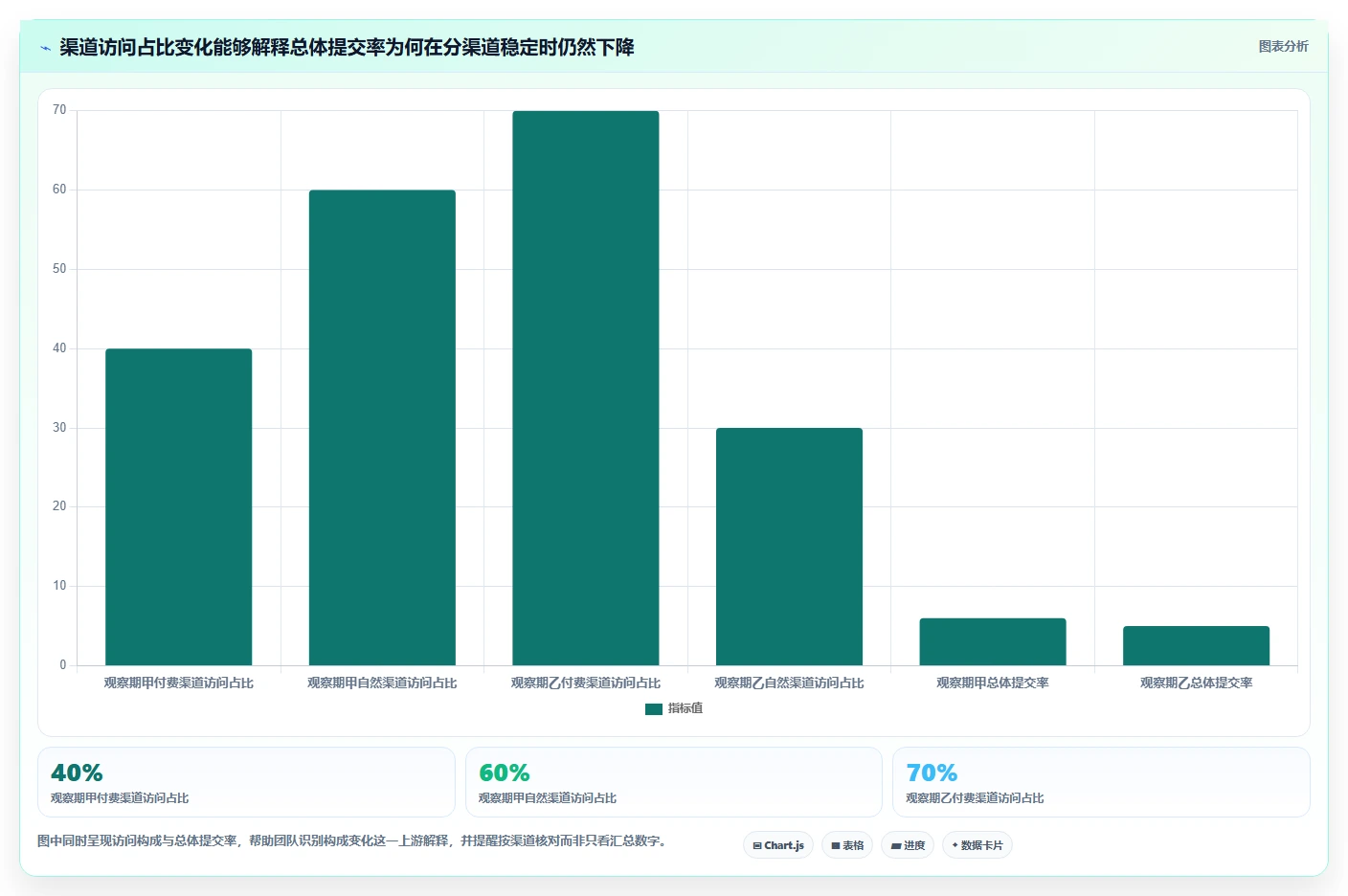Click the chart title starting with 渠道访问占比变化
This screenshot has height=896, width=1348.
click(347, 48)
